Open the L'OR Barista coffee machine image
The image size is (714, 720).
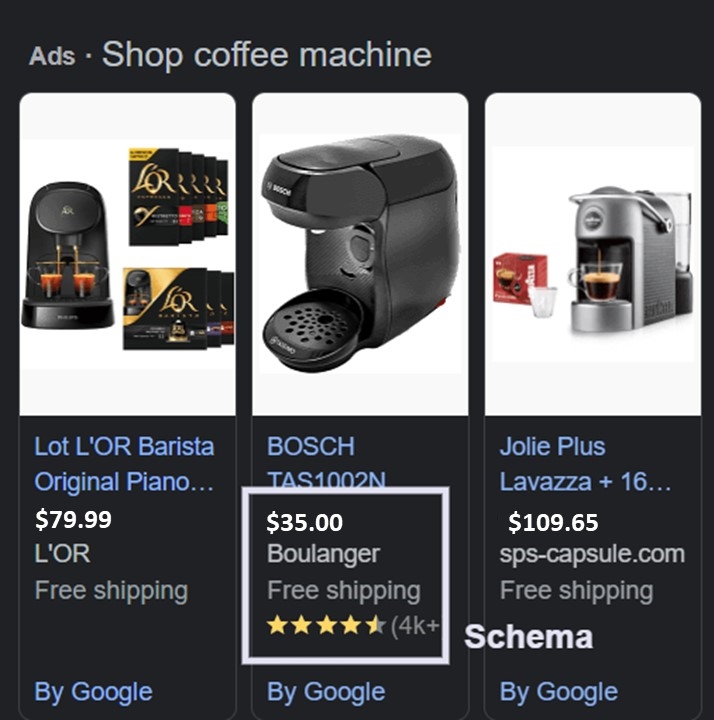(x=128, y=254)
